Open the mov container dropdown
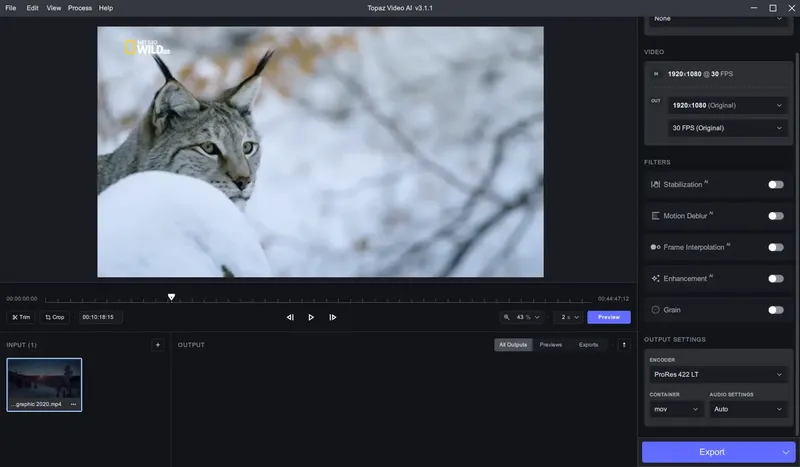 tap(676, 409)
